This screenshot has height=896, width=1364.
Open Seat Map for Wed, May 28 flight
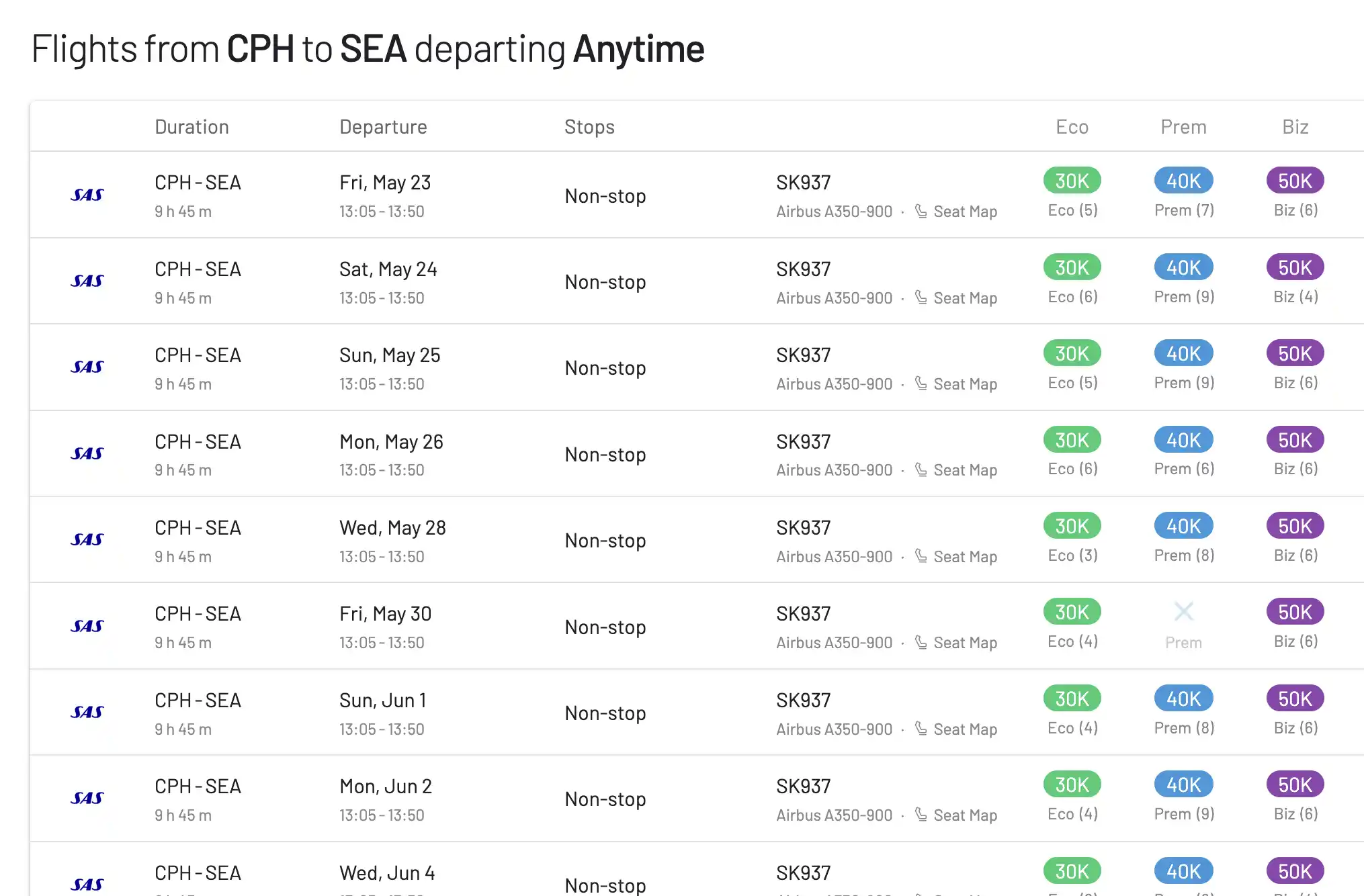[956, 557]
